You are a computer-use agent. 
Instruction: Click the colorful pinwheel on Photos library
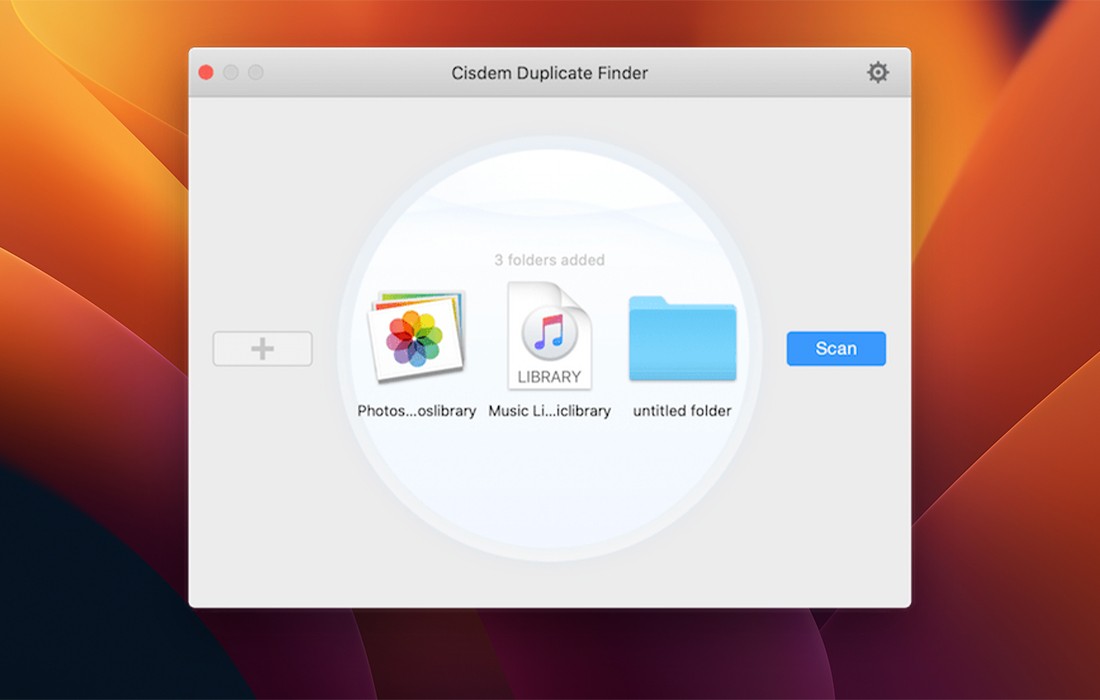414,338
